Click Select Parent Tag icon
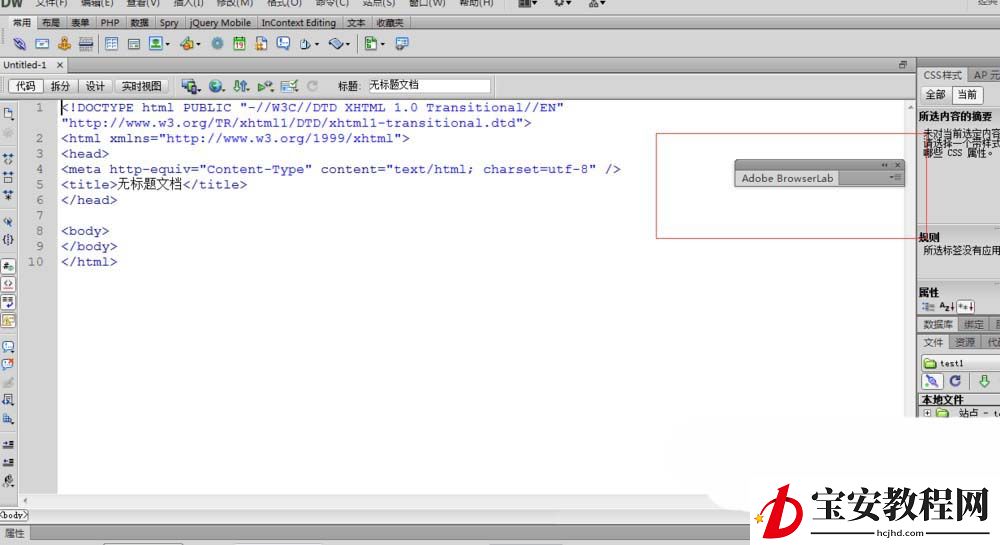The height and width of the screenshot is (545, 1000). (x=8, y=222)
